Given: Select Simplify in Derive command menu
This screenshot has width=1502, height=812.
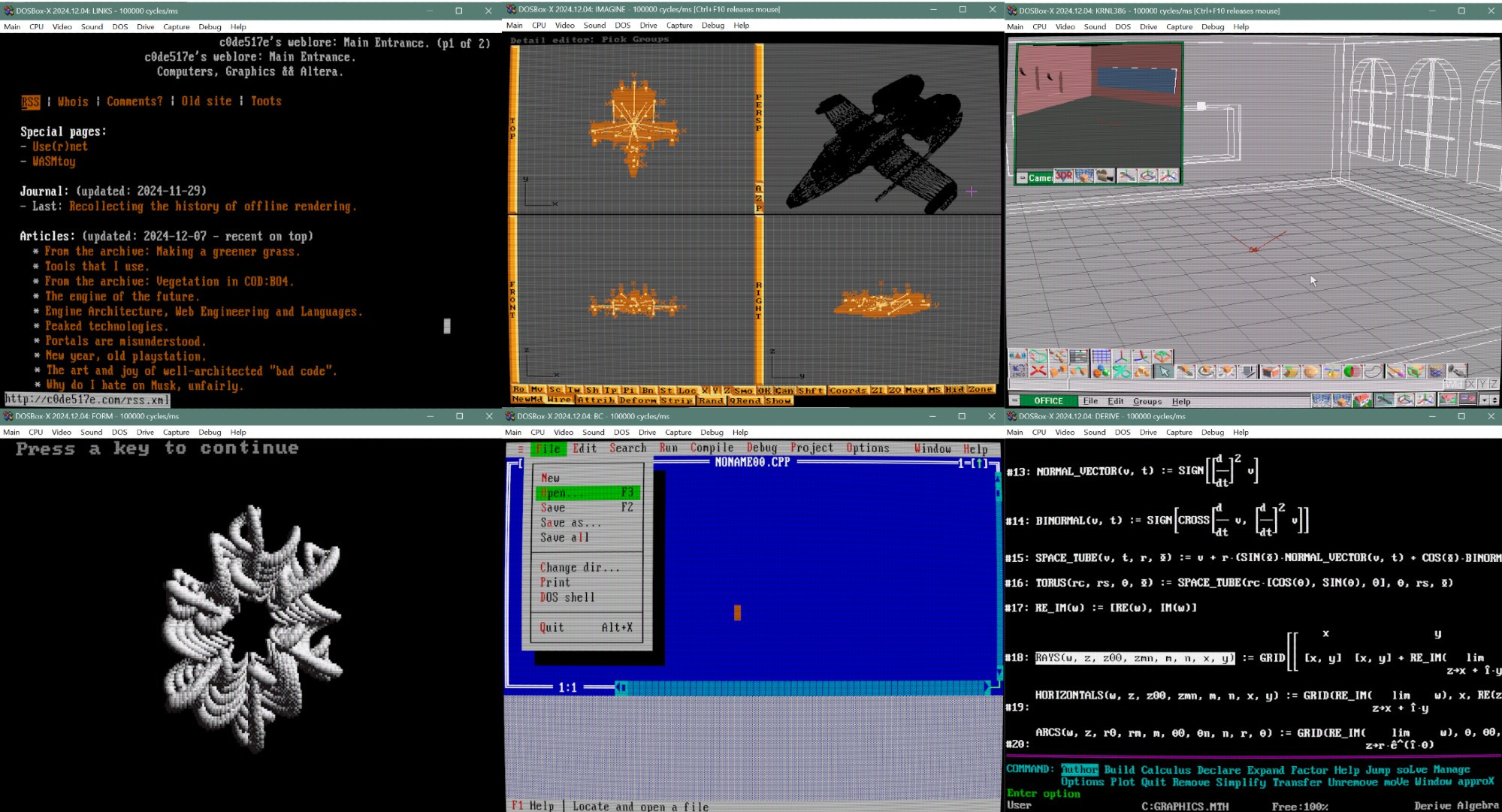Looking at the screenshot, I should pos(1241,782).
